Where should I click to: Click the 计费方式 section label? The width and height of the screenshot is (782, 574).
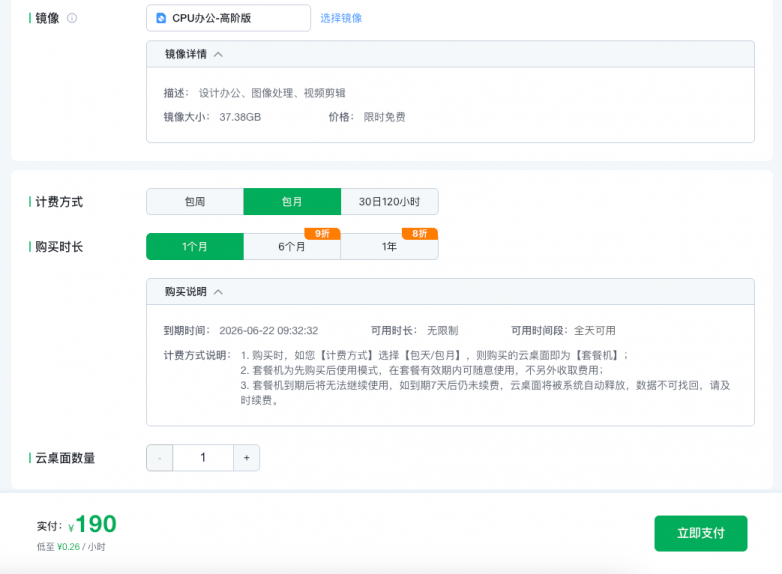(x=59, y=202)
